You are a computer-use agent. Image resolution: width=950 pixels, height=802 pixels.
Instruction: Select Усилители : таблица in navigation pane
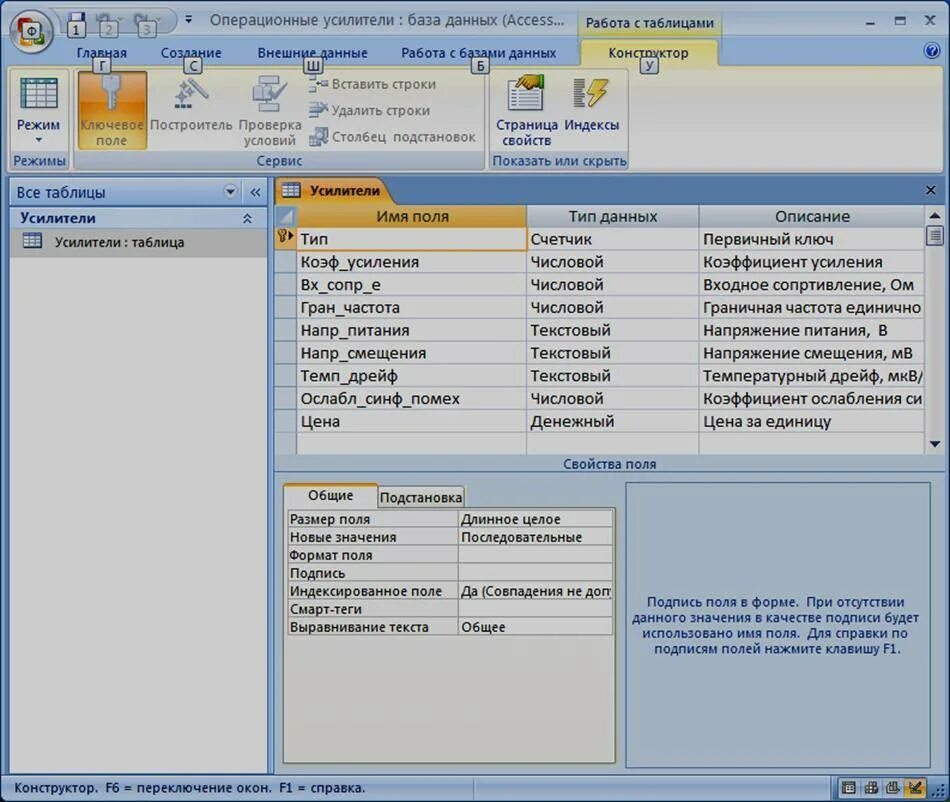138,242
